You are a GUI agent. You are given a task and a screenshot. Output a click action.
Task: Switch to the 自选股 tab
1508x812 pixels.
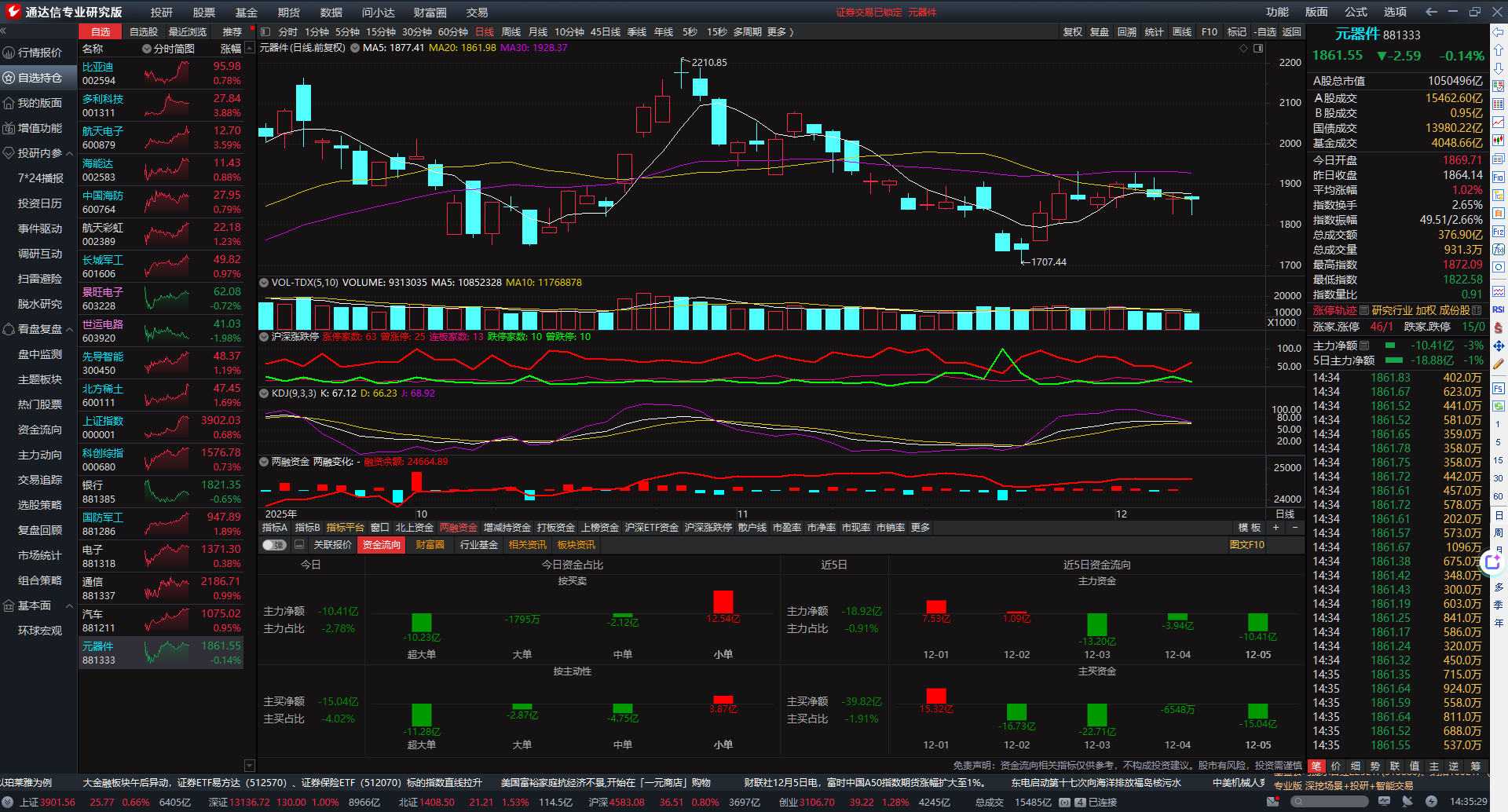(144, 32)
